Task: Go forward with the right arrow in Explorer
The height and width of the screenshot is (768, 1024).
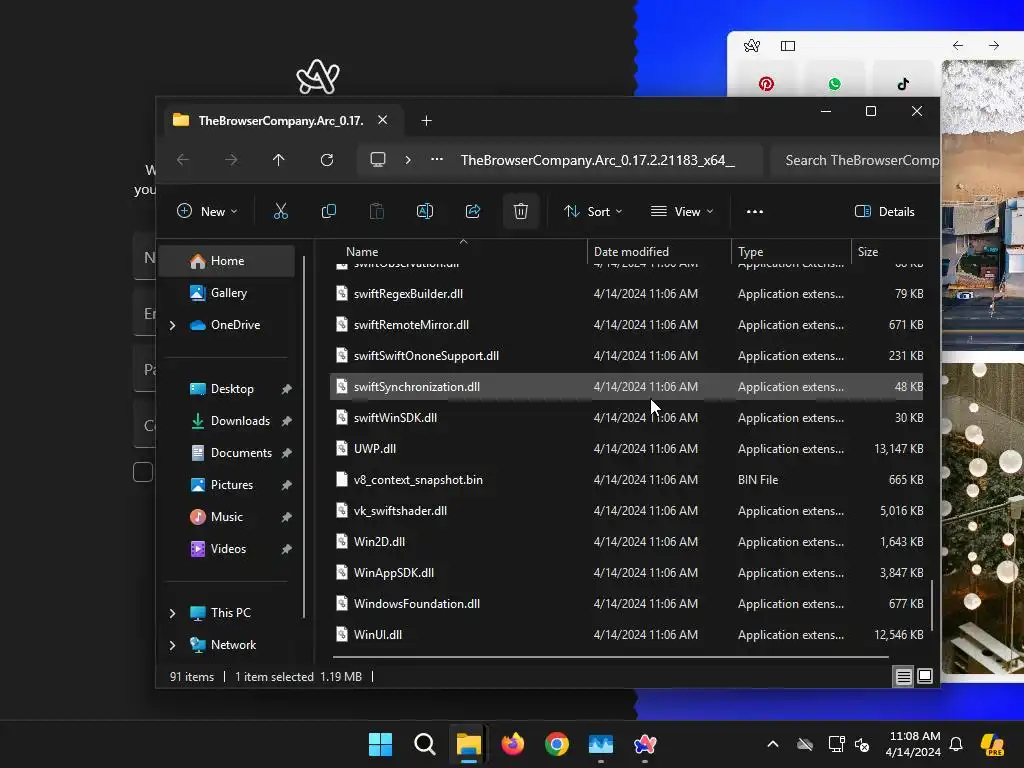Action: click(x=231, y=160)
